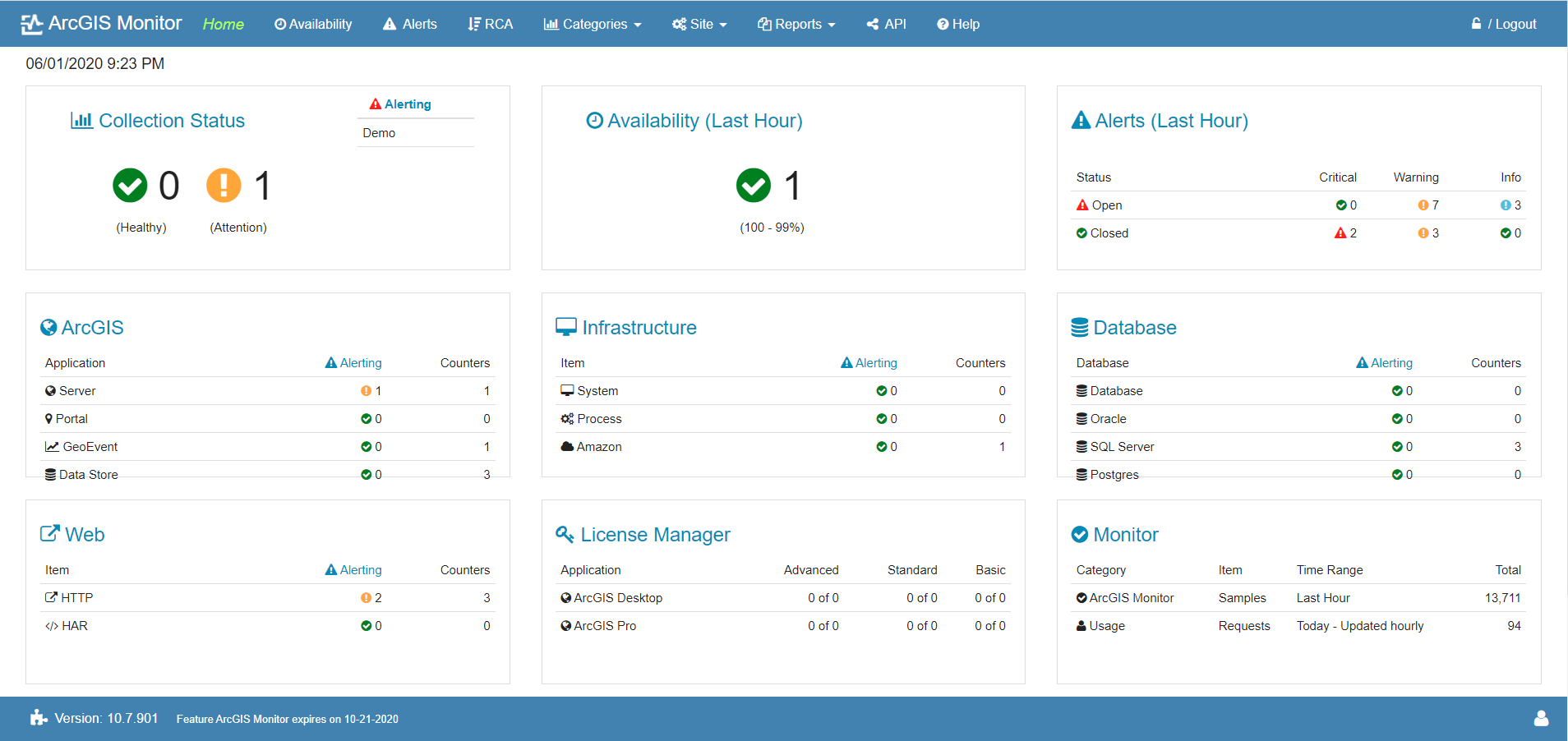Screen dimensions: 1568x741
Task: Click the Attention orange exclamation icon
Action: pyautogui.click(x=224, y=185)
